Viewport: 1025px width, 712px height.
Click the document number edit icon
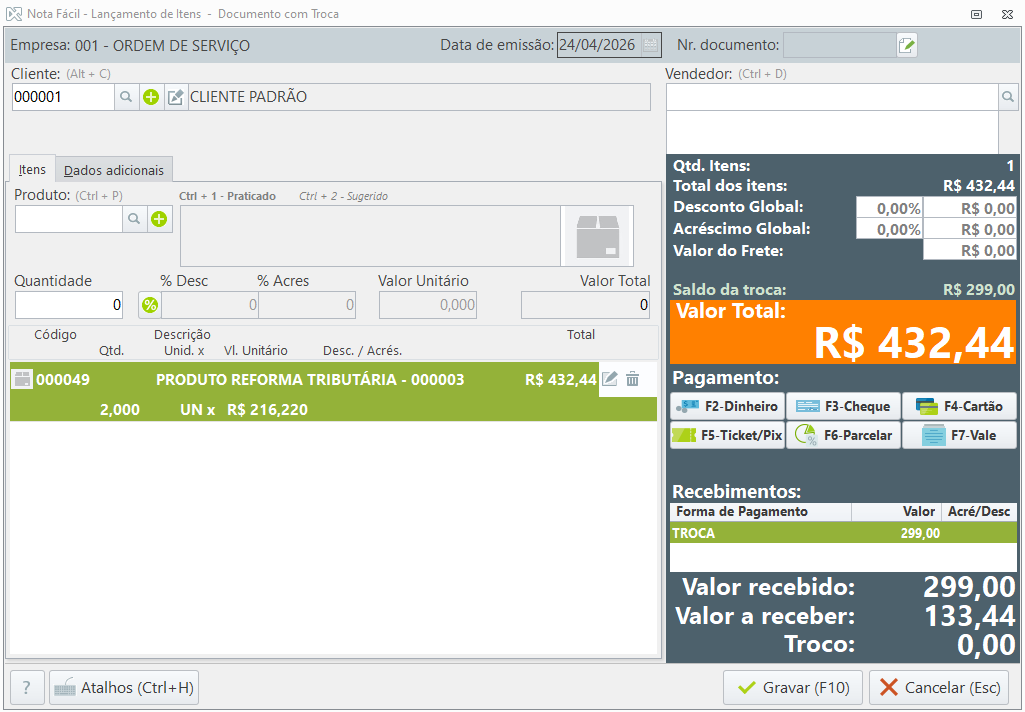click(x=906, y=45)
